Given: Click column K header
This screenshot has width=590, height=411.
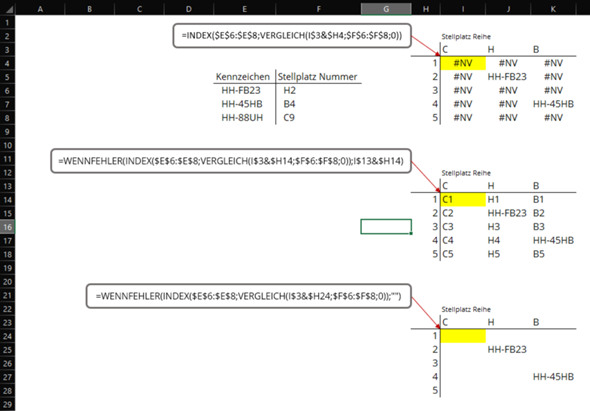Looking at the screenshot, I should point(553,9).
